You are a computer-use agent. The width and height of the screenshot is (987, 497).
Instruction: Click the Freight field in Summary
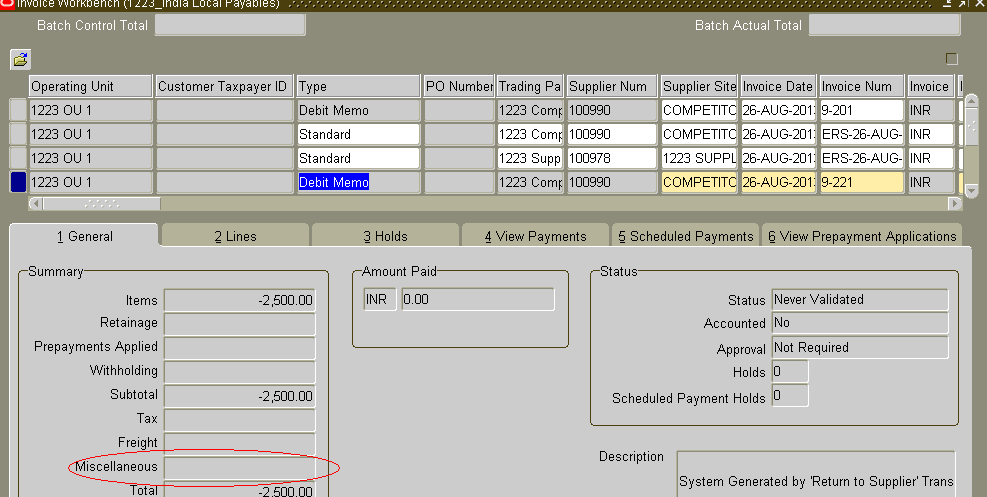(x=240, y=444)
